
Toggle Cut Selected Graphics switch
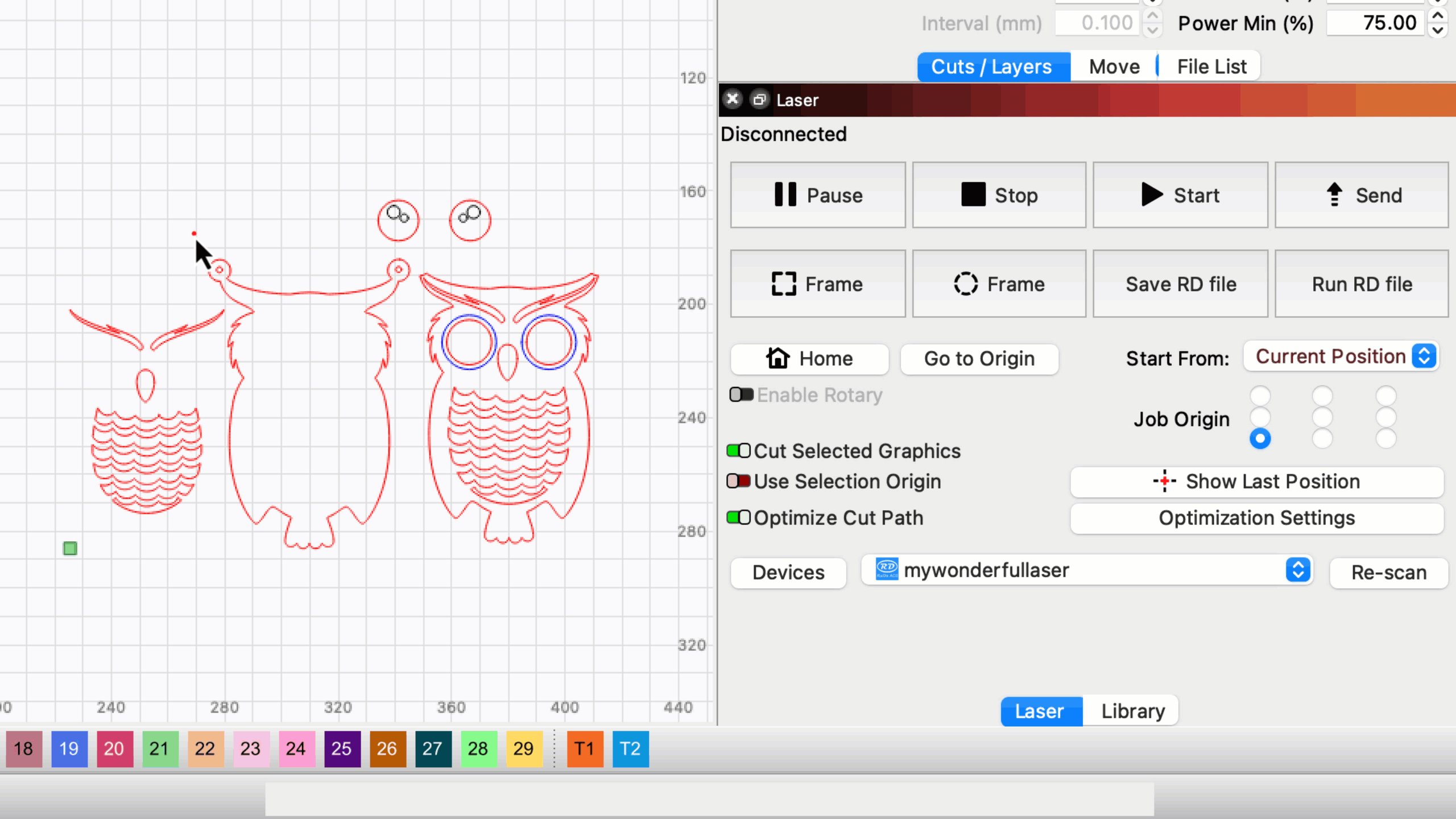739,451
